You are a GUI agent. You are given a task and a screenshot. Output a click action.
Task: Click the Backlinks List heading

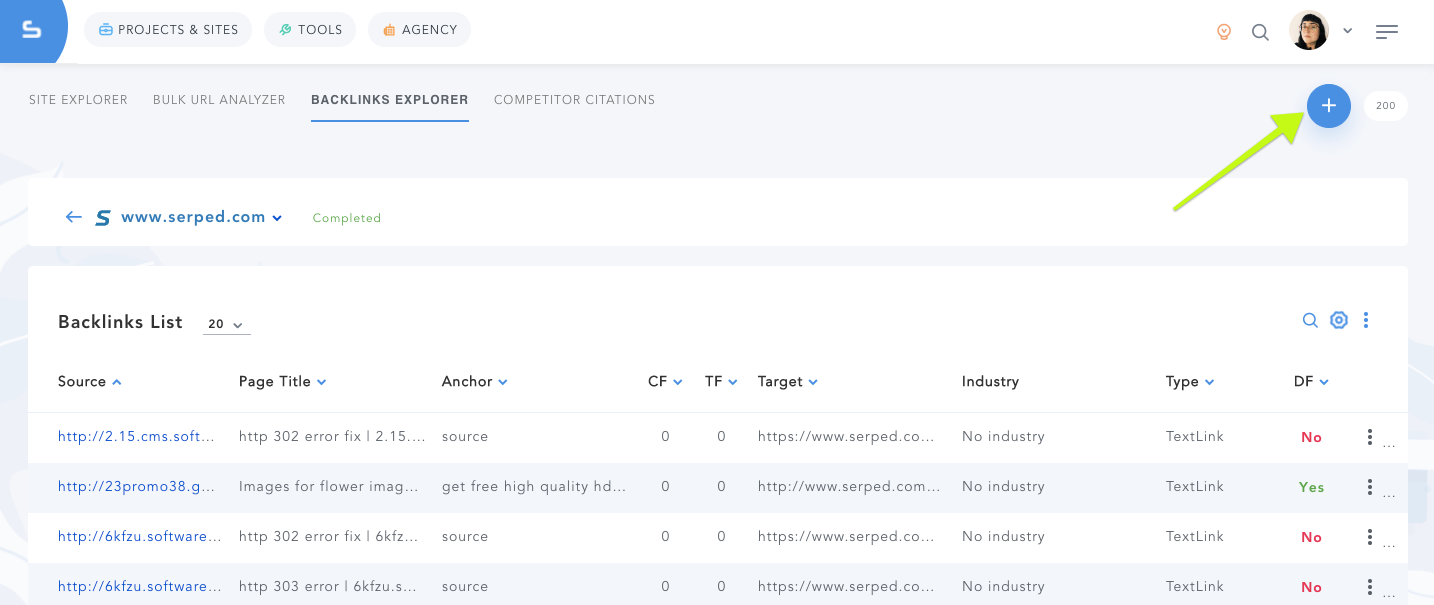click(120, 322)
